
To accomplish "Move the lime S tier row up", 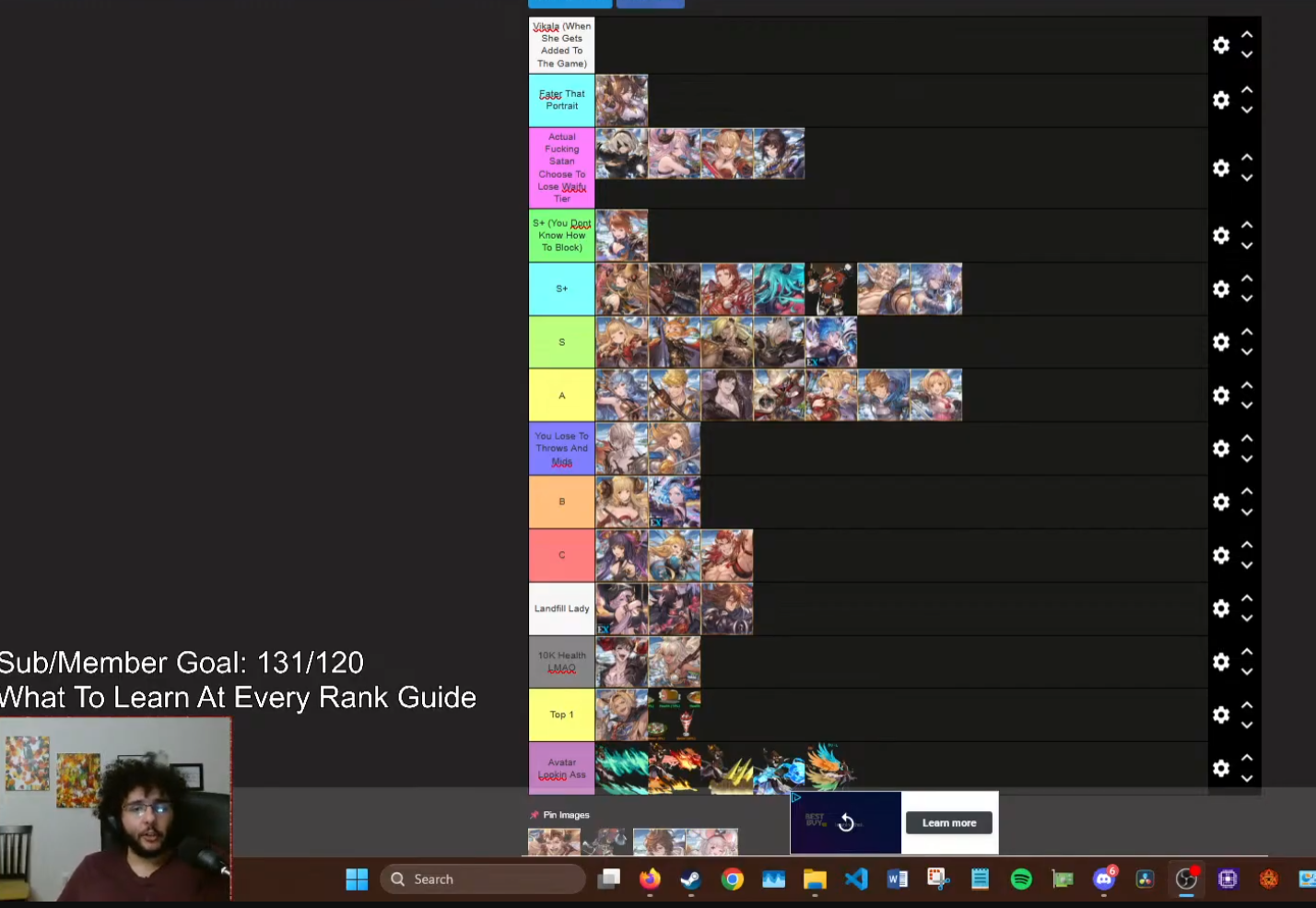I will point(1247,332).
